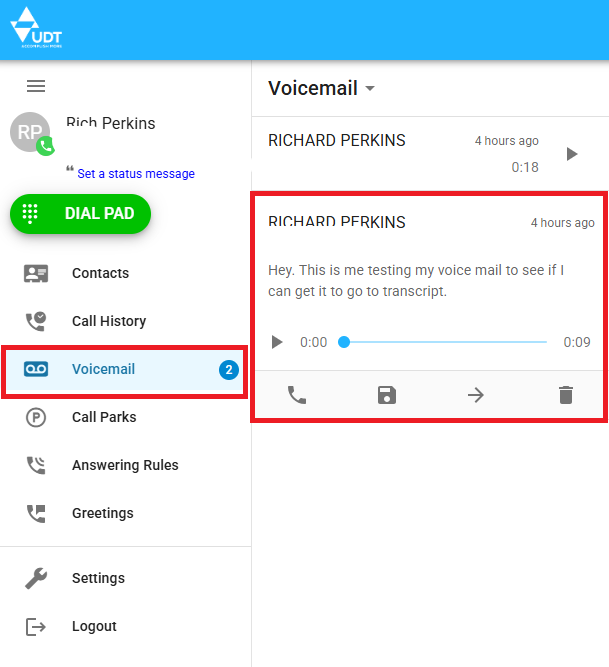Screen dimensions: 609x667
Task: Collapse the expanded Richard Perkins voicemail header
Action: click(x=430, y=222)
